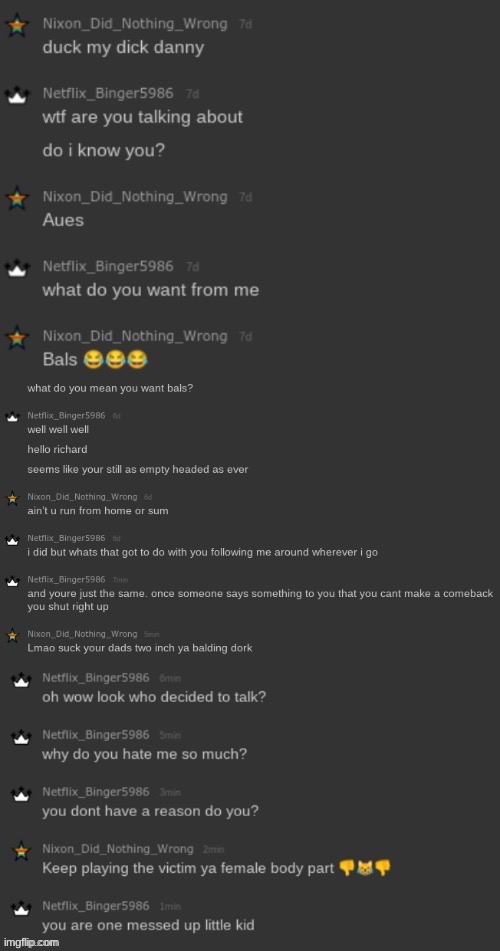
Task: Click the star avatar beside 'ain't u run from home'
Action: coord(12,498)
